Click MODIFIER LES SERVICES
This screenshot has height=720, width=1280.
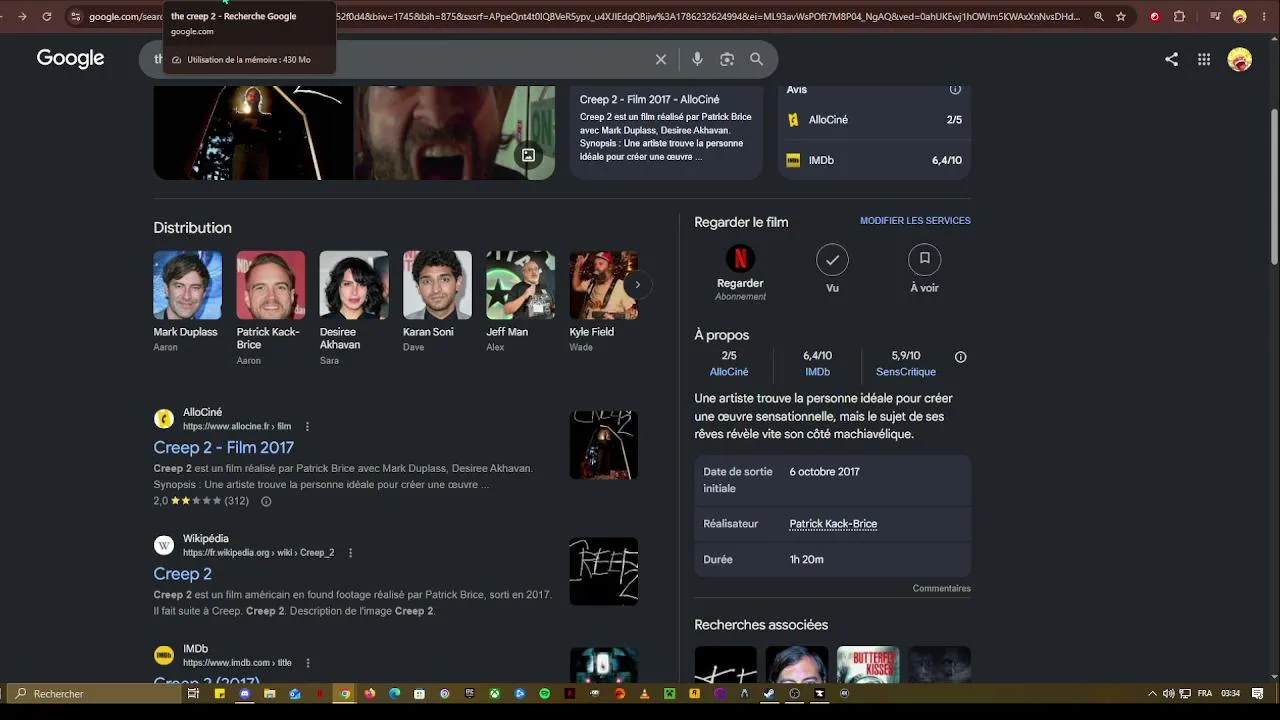coord(915,221)
